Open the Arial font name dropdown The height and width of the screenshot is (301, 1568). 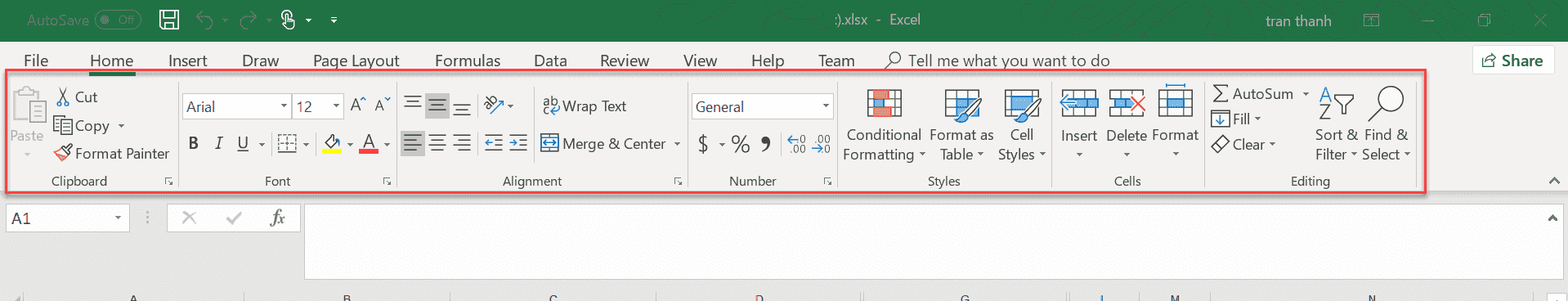[x=284, y=106]
